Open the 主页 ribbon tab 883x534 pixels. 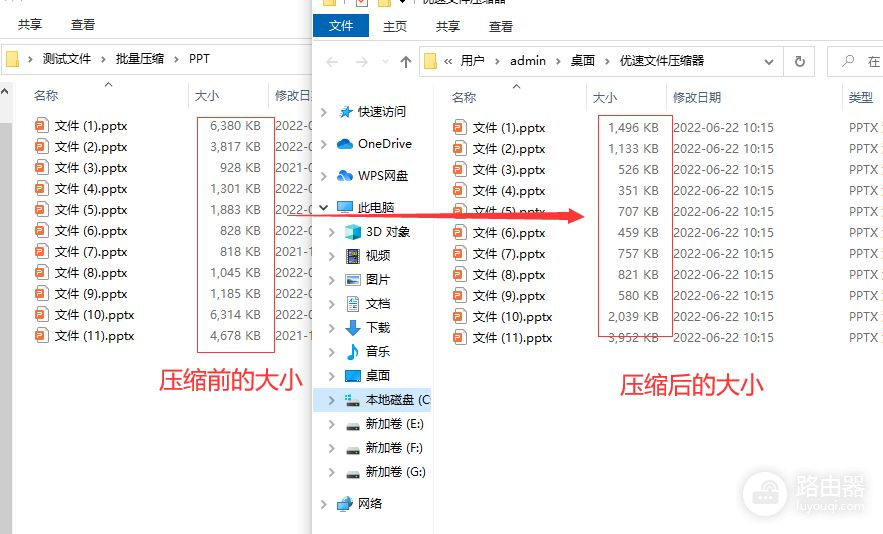(395, 26)
